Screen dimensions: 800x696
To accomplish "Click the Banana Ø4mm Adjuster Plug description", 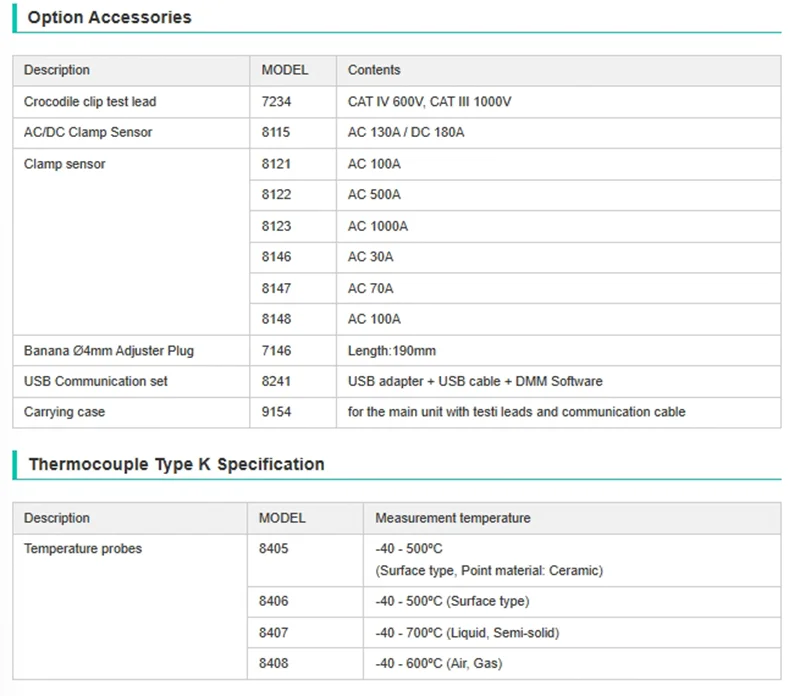I will coord(109,351).
